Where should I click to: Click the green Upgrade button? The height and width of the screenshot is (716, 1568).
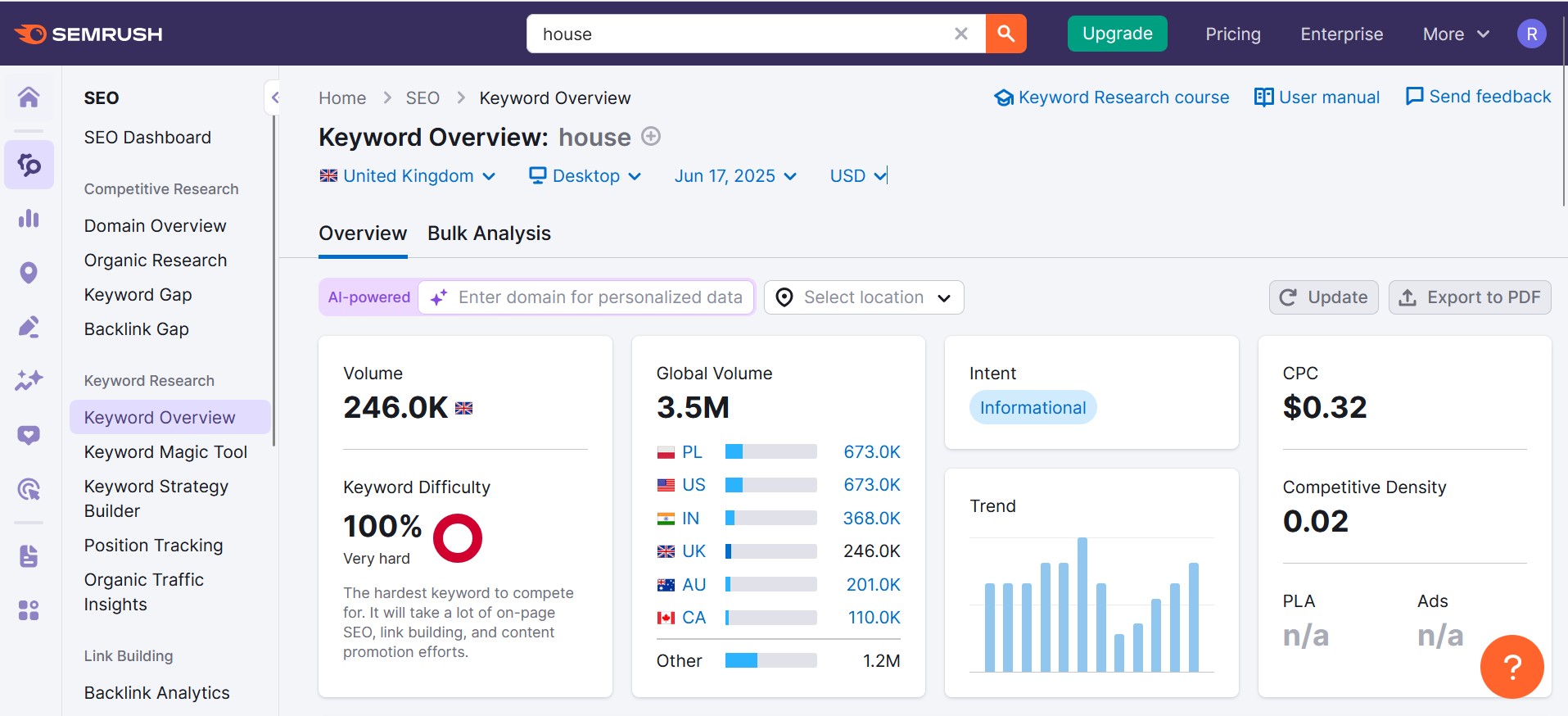pyautogui.click(x=1117, y=34)
